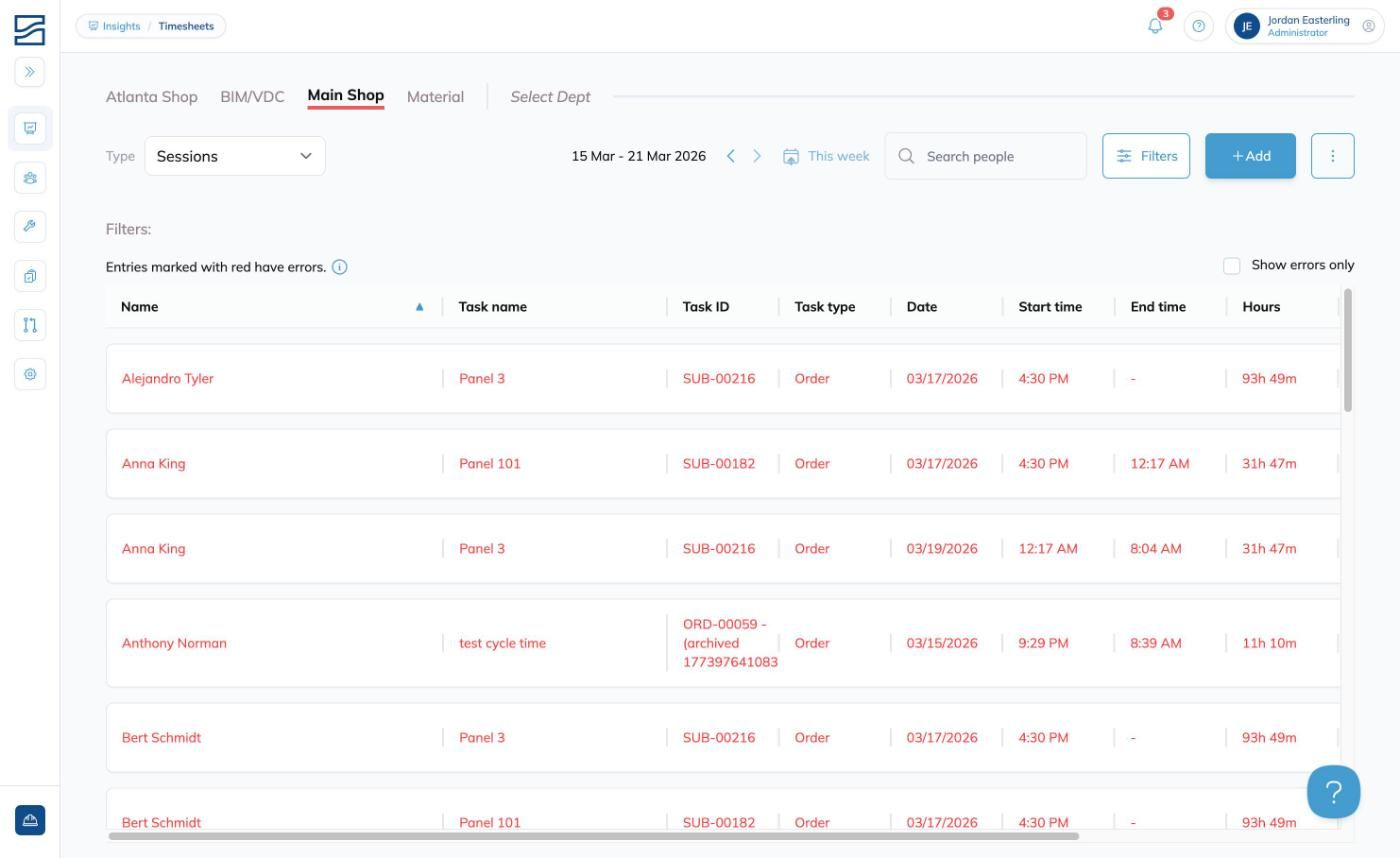Click the info icon next to errors note

click(x=340, y=267)
